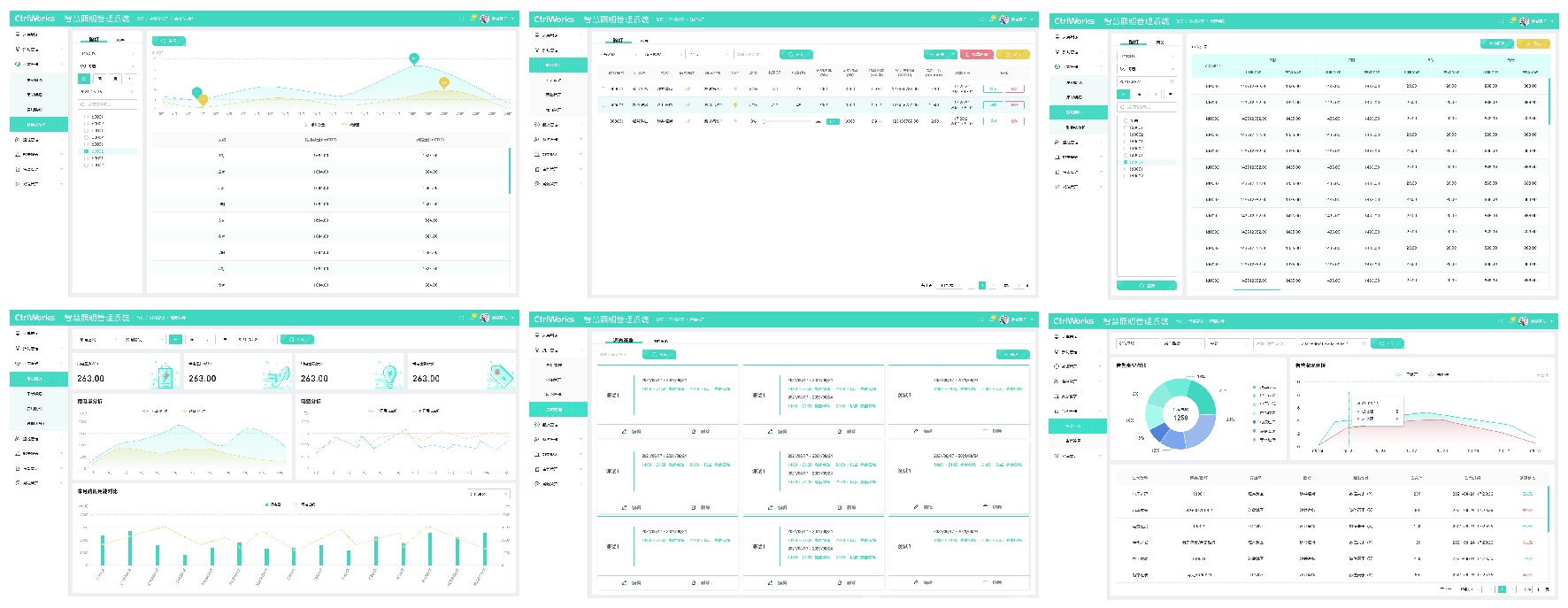Click the edit icon on the first schedule card
The image size is (1568, 608).
(625, 432)
